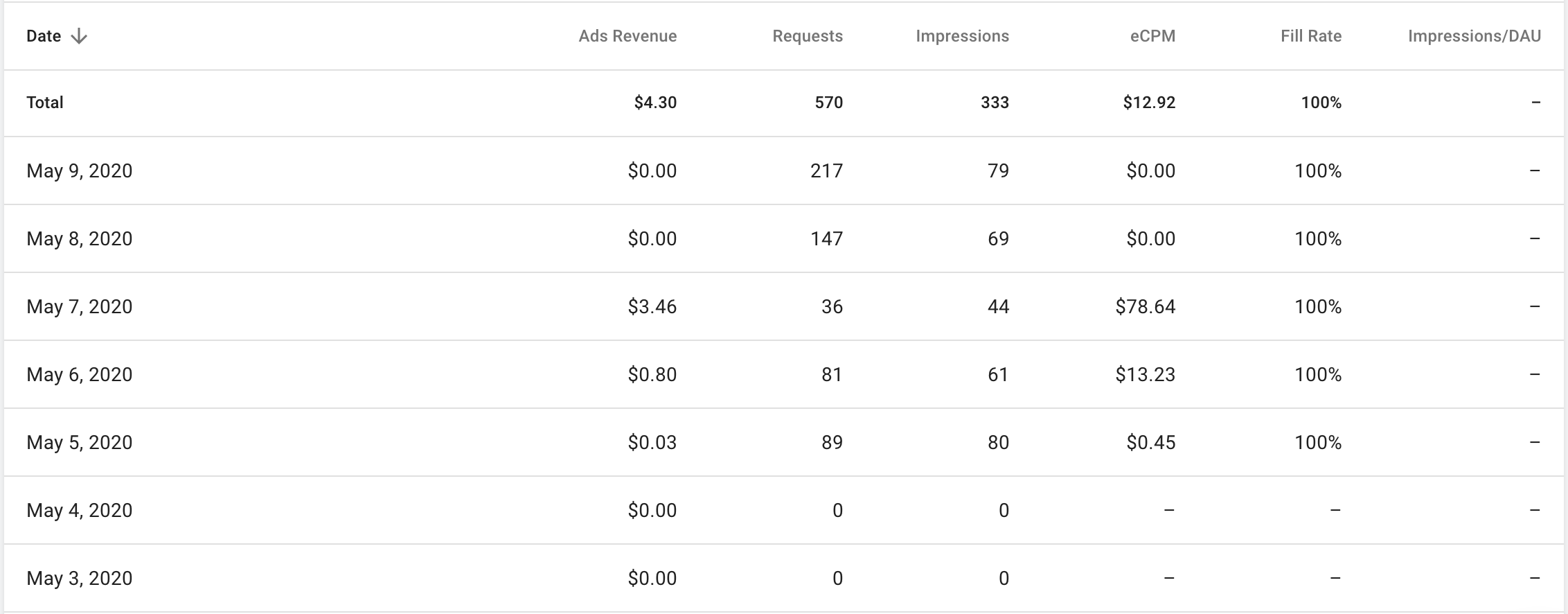Click the Impressions/DAU column header
This screenshot has width=1568, height=614.
coord(1474,37)
